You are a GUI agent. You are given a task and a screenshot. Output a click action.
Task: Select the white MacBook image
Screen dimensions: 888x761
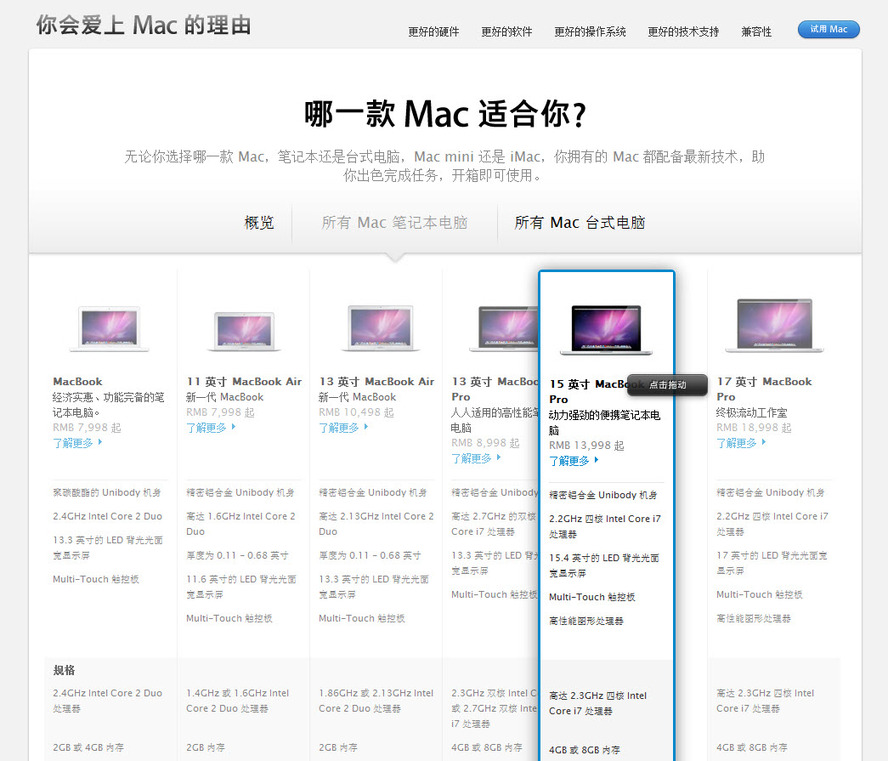[109, 328]
